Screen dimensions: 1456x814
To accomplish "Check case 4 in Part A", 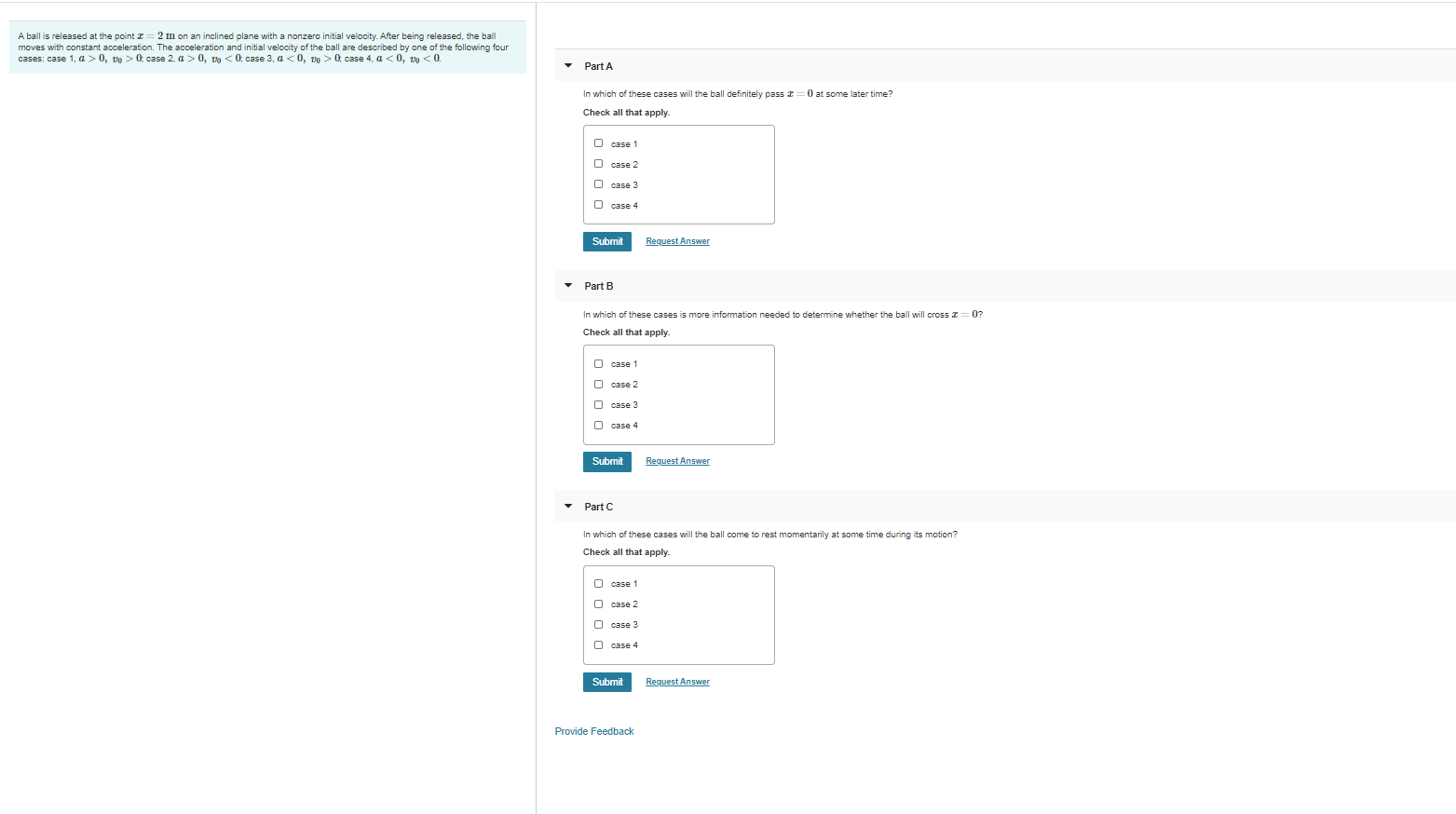I will 598,205.
